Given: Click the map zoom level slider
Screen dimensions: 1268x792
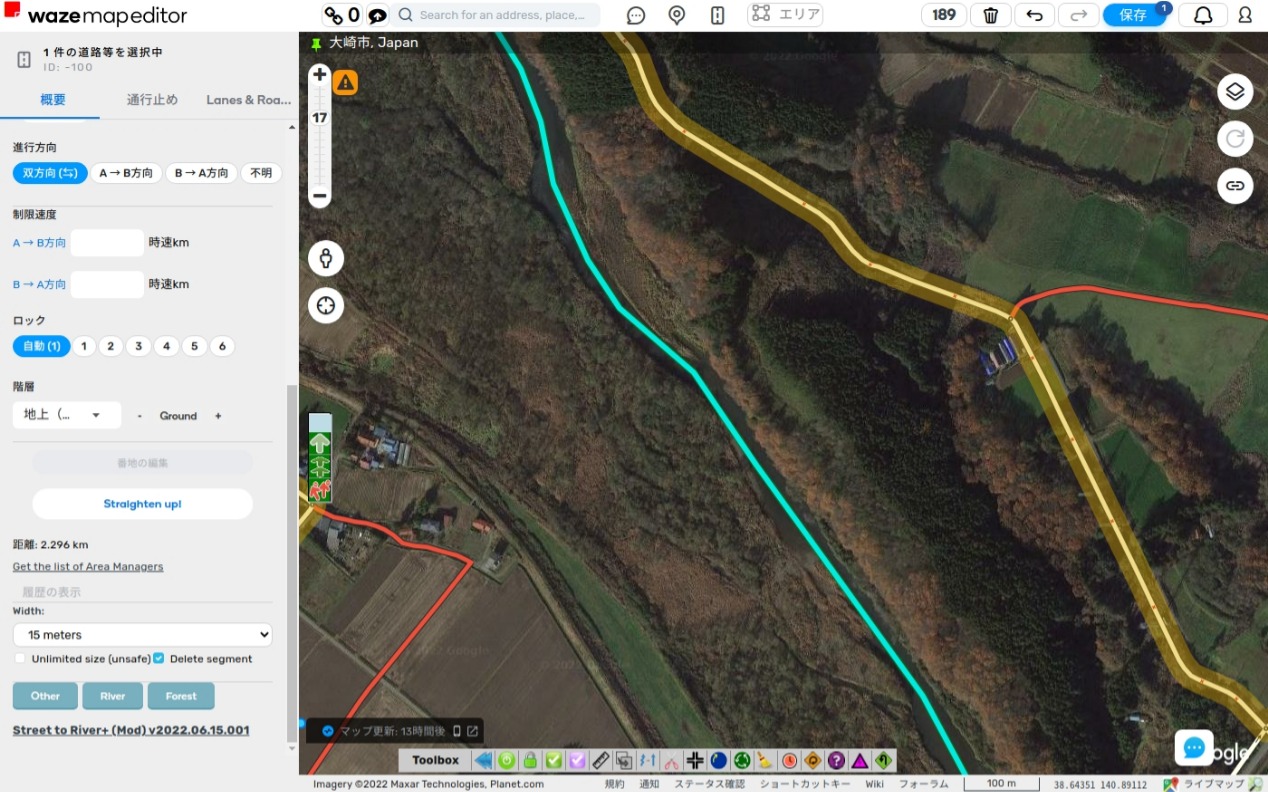Looking at the screenshot, I should (x=320, y=140).
